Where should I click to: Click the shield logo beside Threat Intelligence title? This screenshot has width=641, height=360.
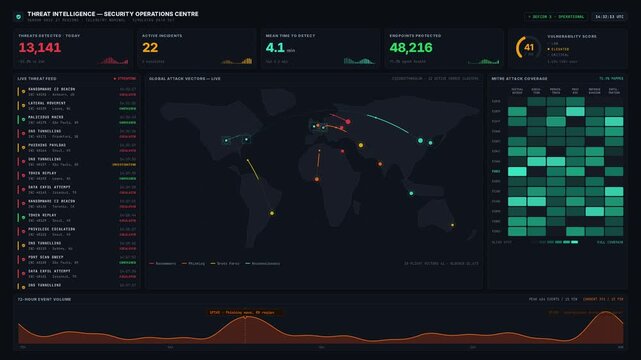18,17
